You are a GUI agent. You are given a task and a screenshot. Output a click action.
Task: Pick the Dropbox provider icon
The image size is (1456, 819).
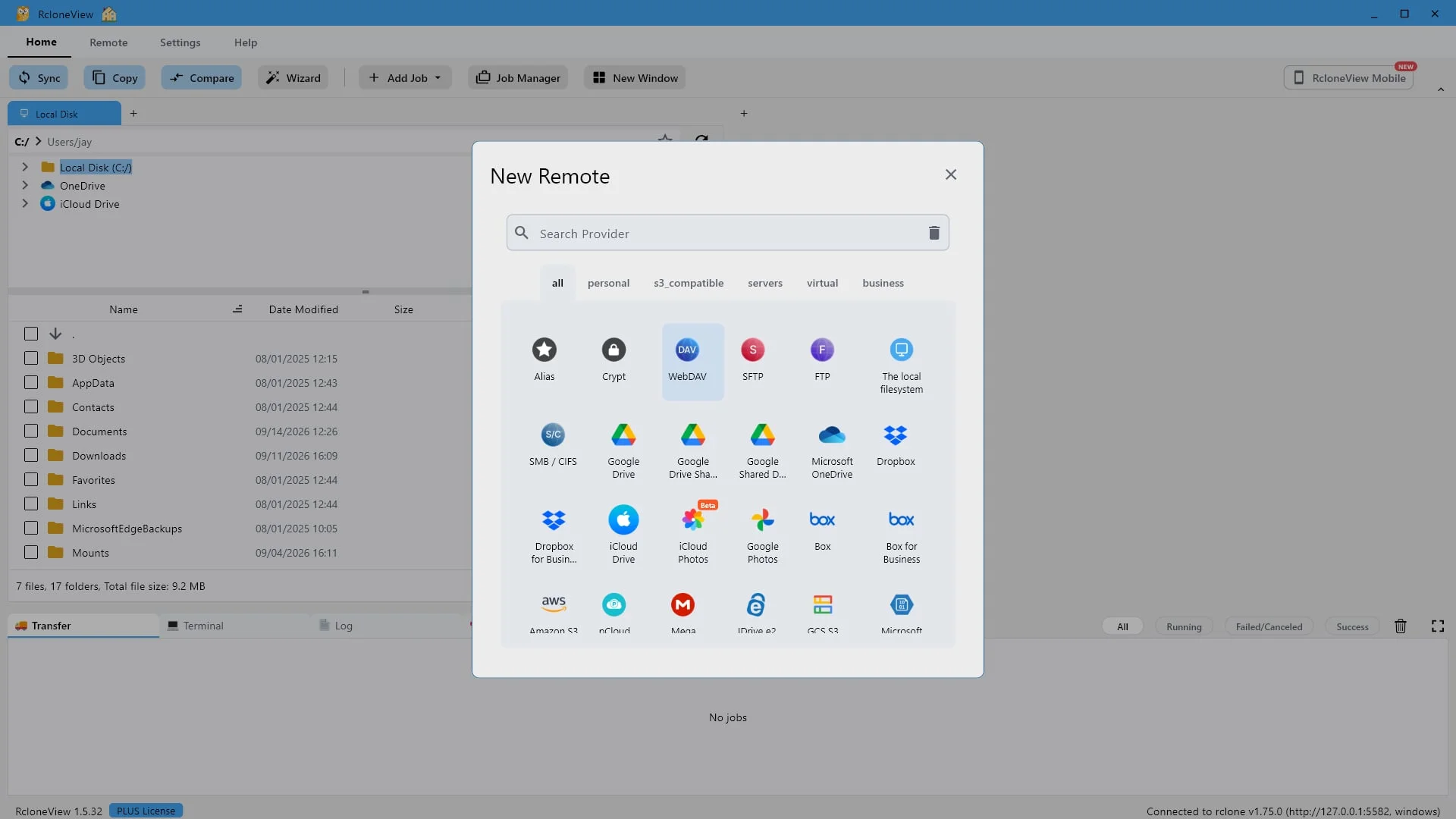point(896,435)
